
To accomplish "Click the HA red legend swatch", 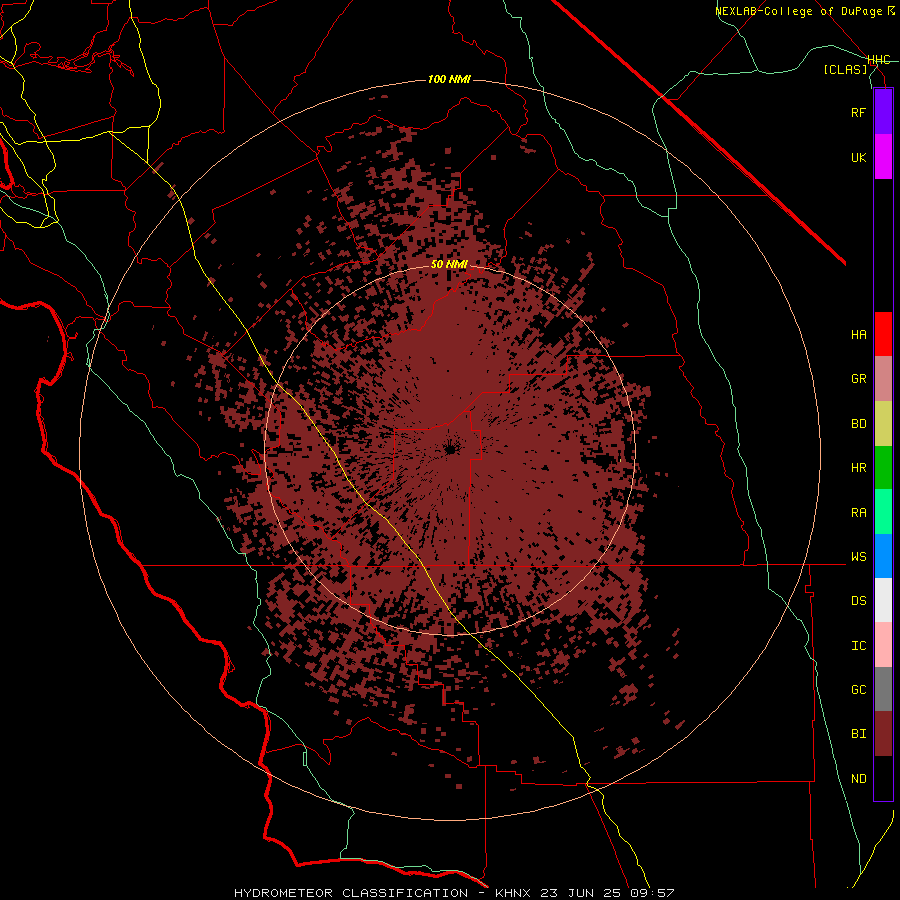I will 883,334.
